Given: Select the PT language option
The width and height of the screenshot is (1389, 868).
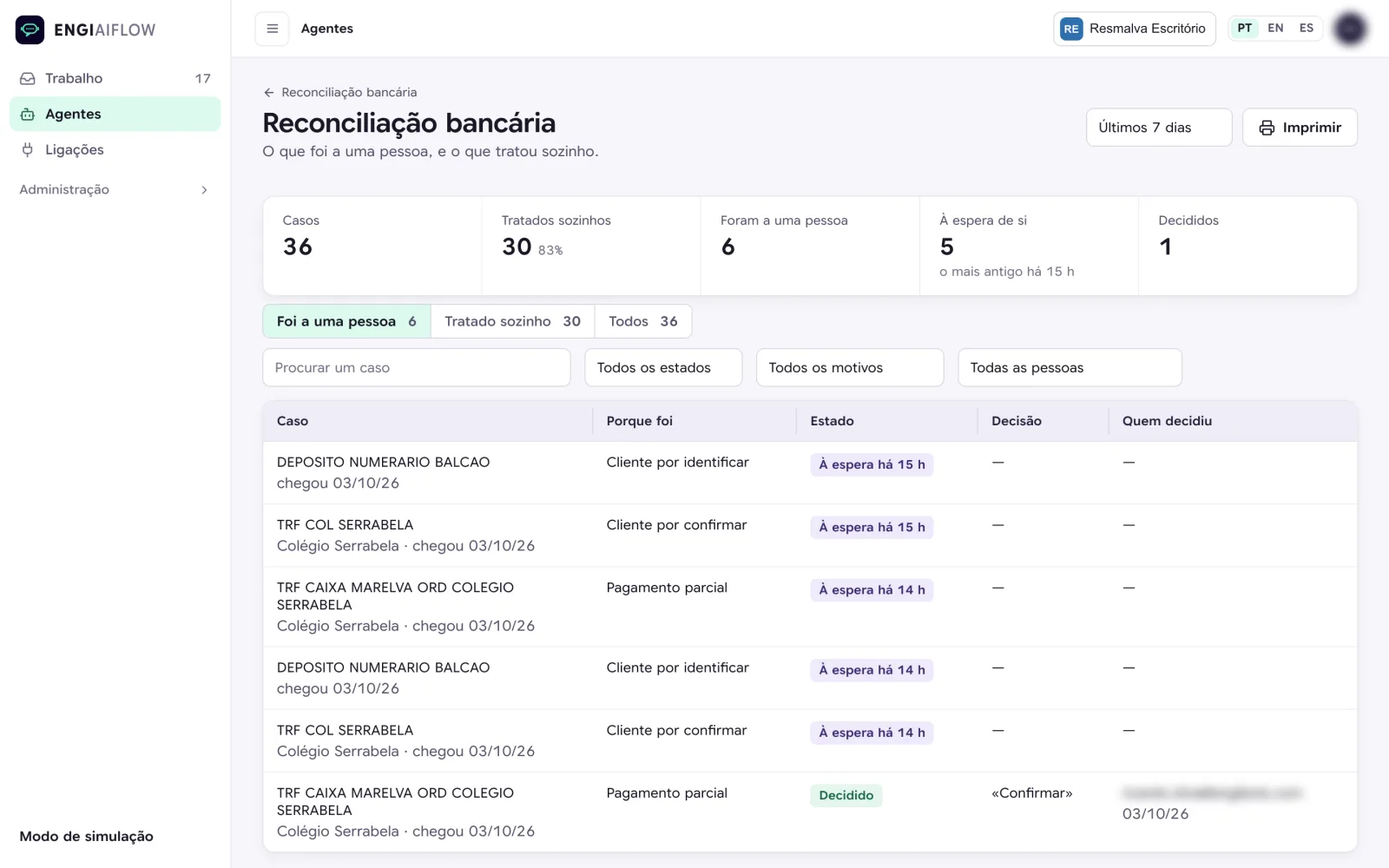Looking at the screenshot, I should tap(1244, 28).
